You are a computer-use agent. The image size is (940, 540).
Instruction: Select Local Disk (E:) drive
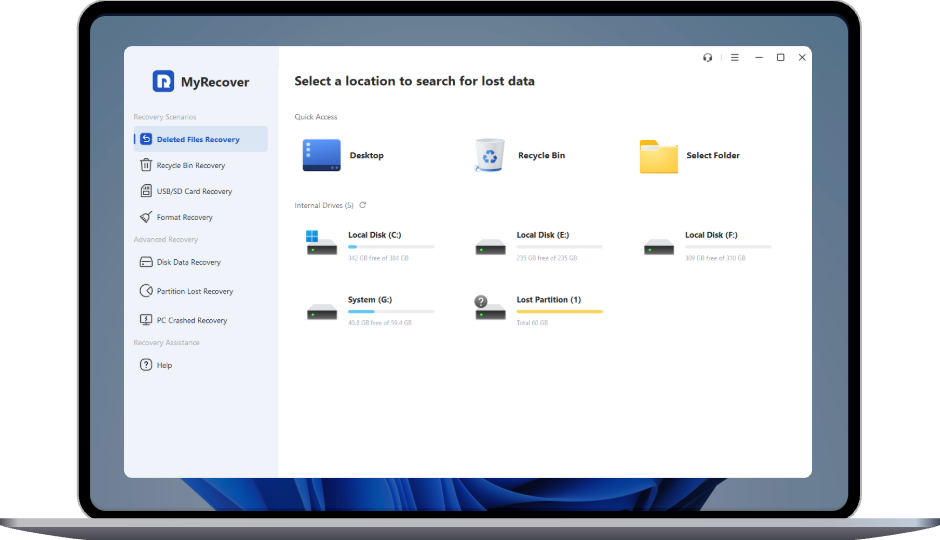tap(542, 236)
